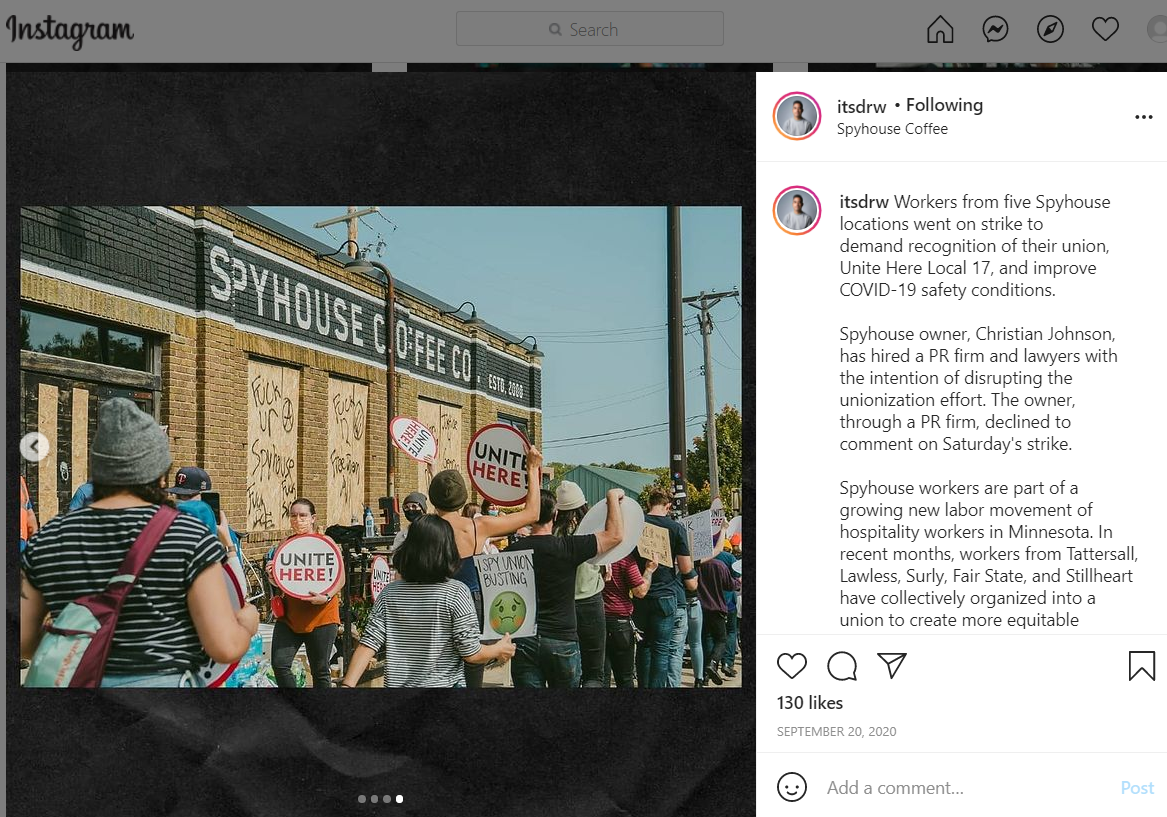Open the three-dot post options menu
Viewport: 1167px width, 817px height.
[1144, 117]
